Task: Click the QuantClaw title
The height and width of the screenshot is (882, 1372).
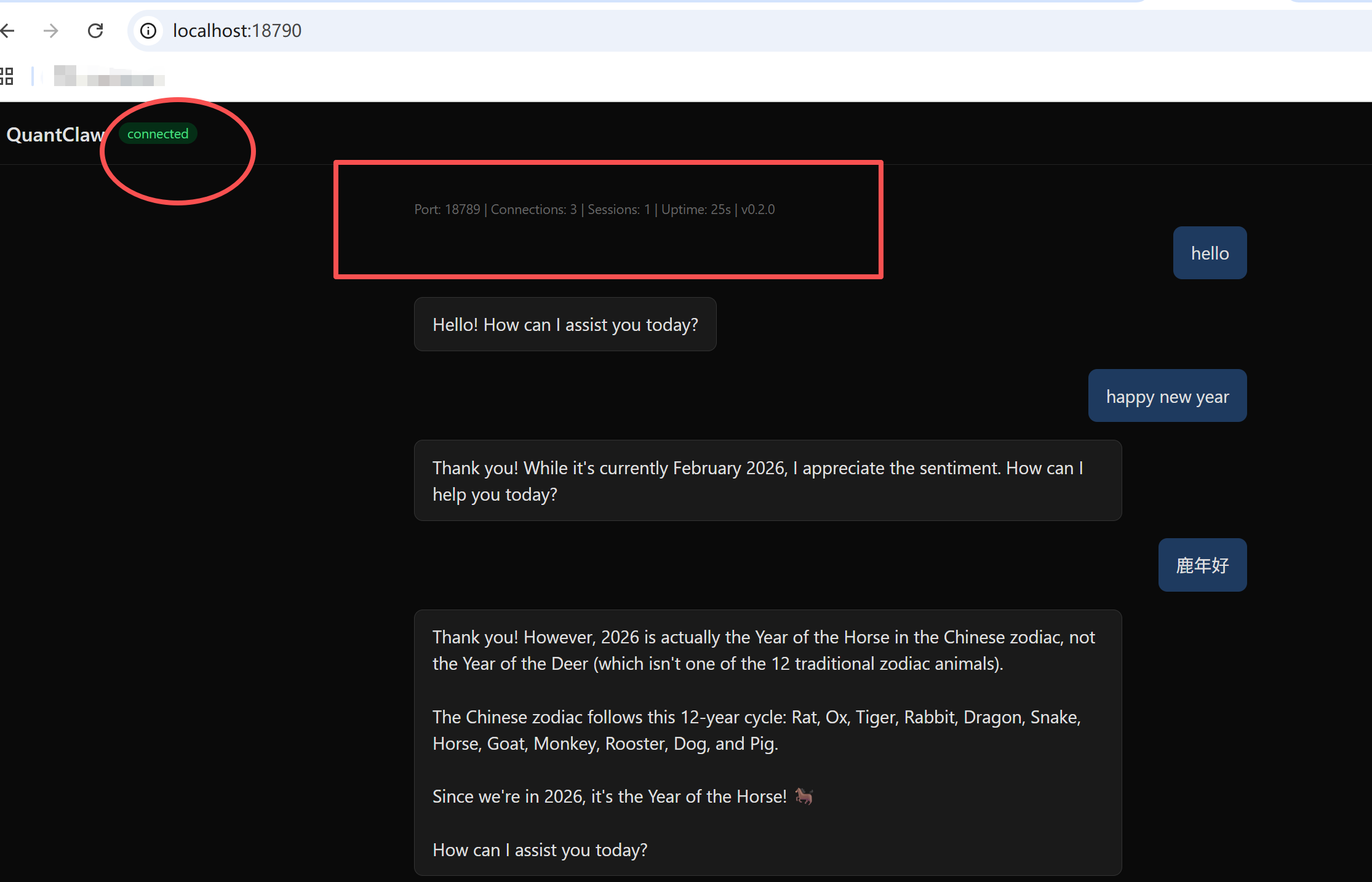Action: (54, 135)
